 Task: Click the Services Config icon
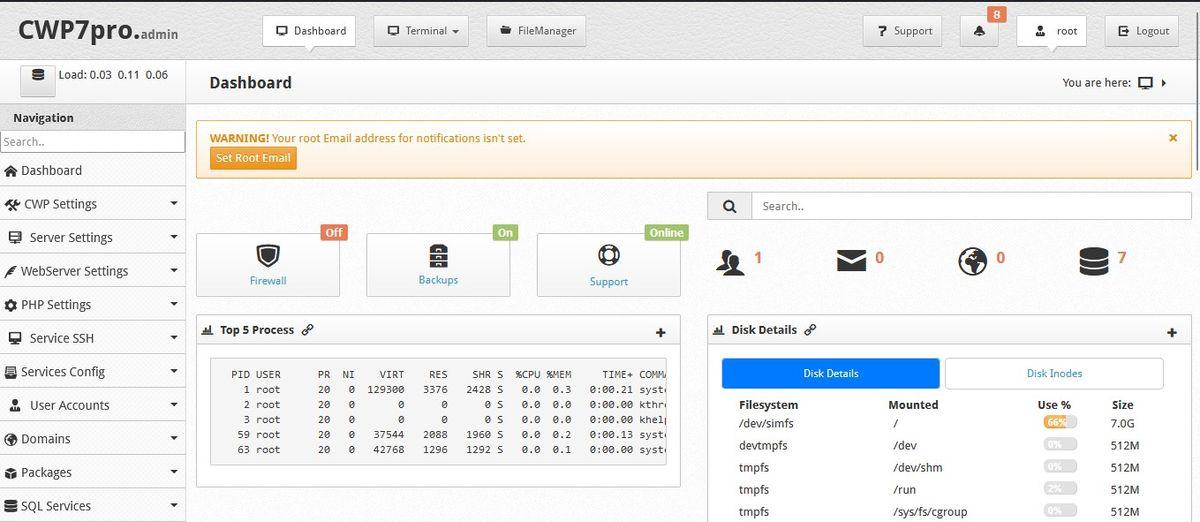[x=11, y=372]
